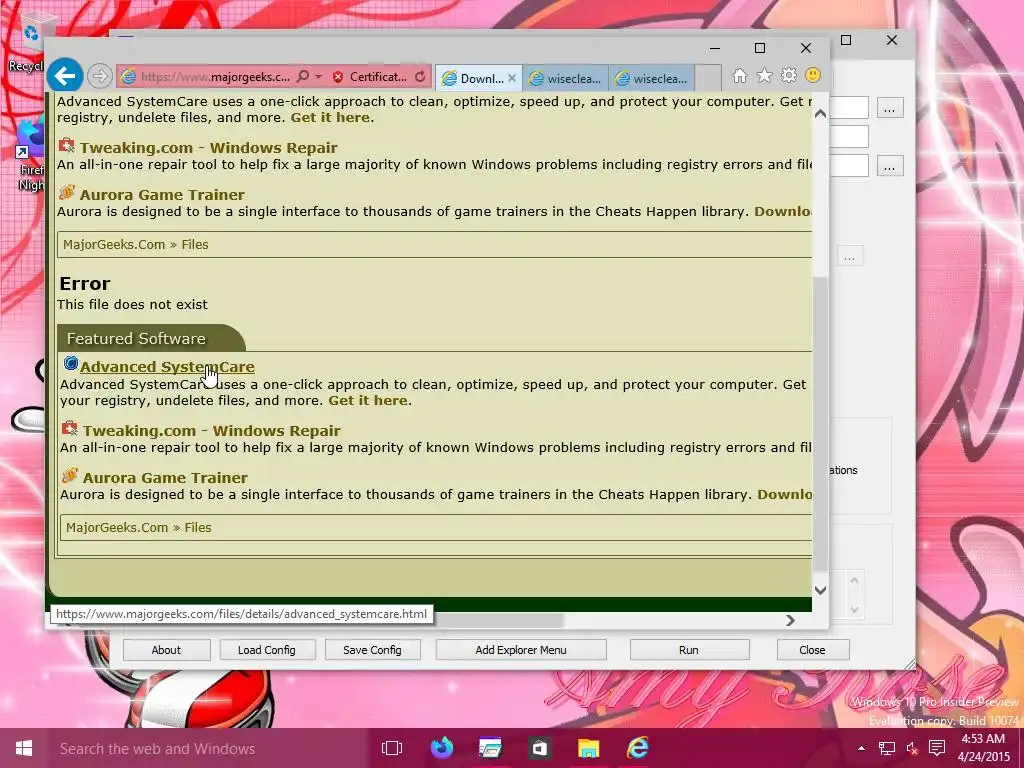Open lower Aurora Game Trainer link

(165, 478)
